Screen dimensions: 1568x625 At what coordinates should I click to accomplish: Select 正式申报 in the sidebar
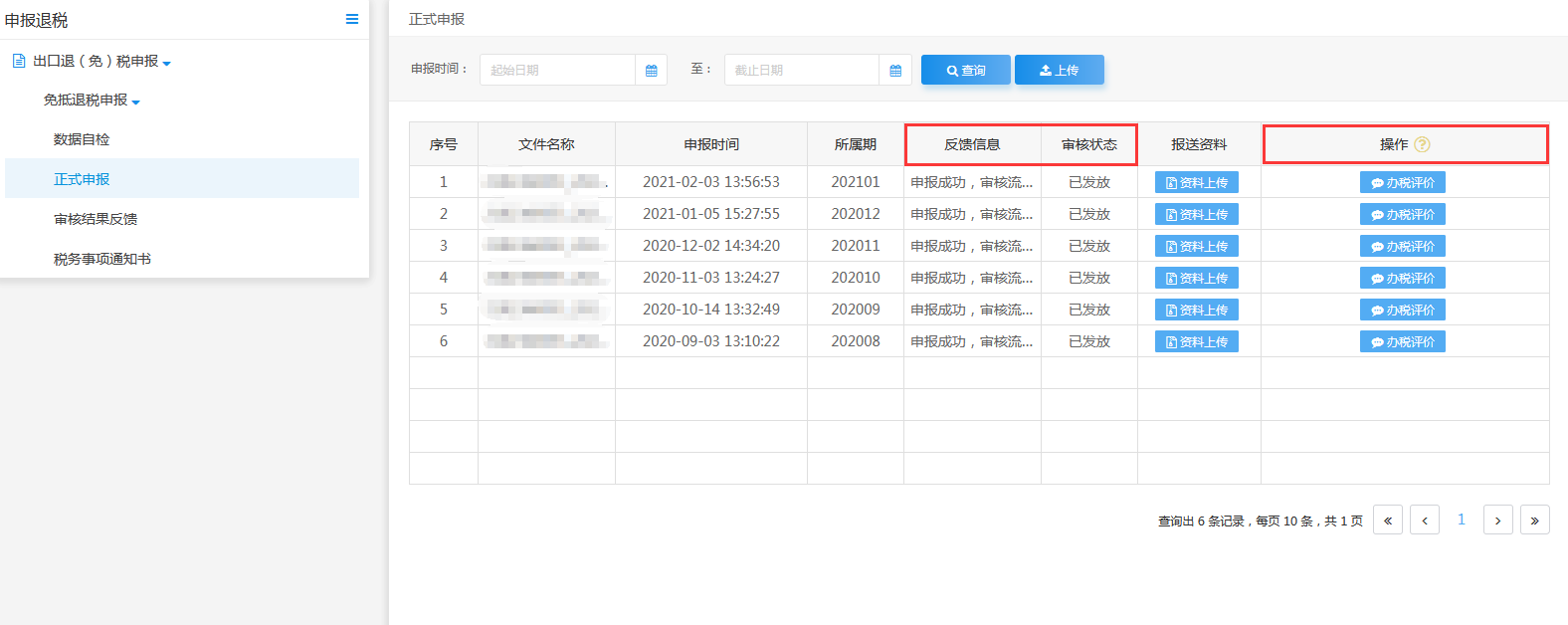[182, 178]
